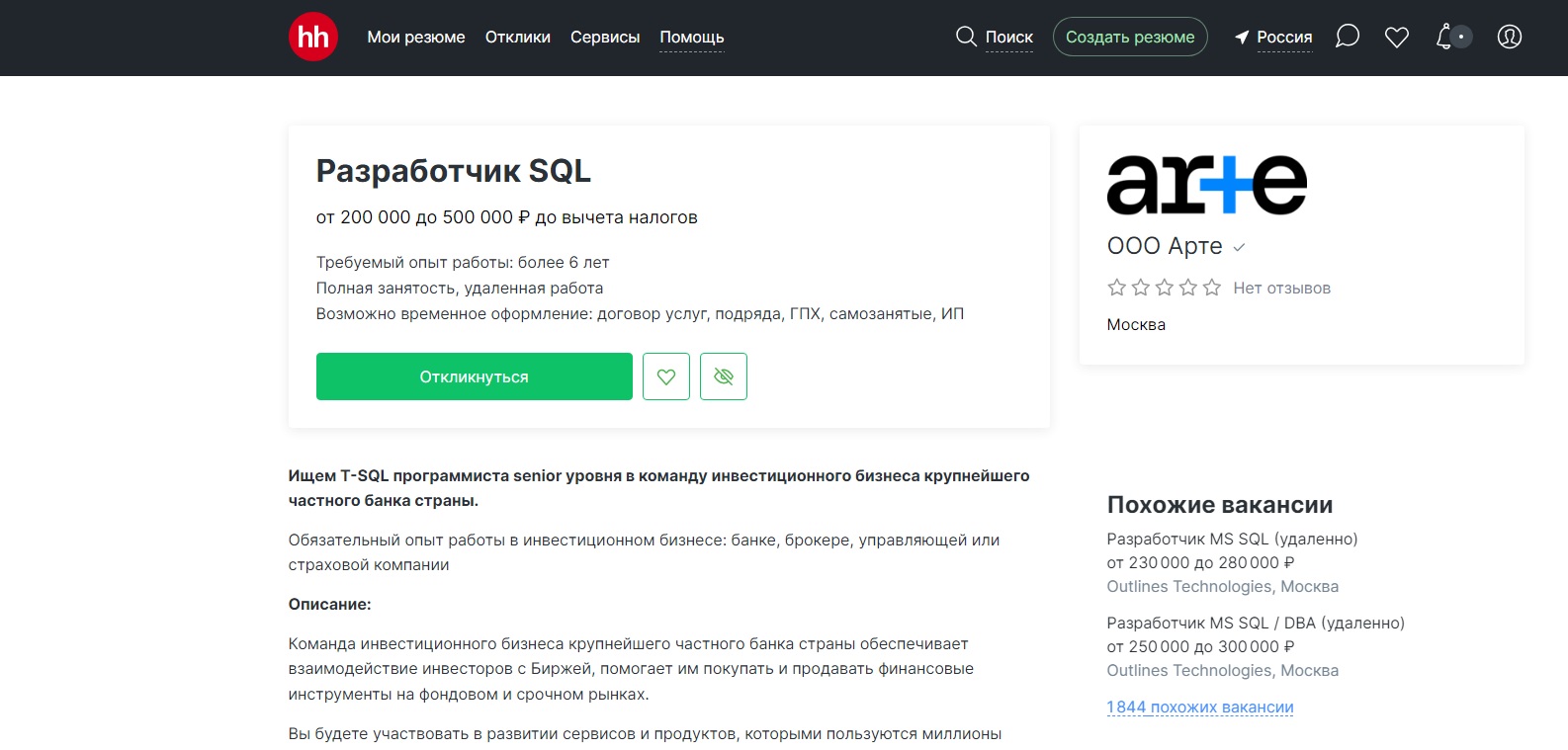The width and height of the screenshot is (1568, 750).
Task: Click Нет отзывов reviews label
Action: 1282,289
